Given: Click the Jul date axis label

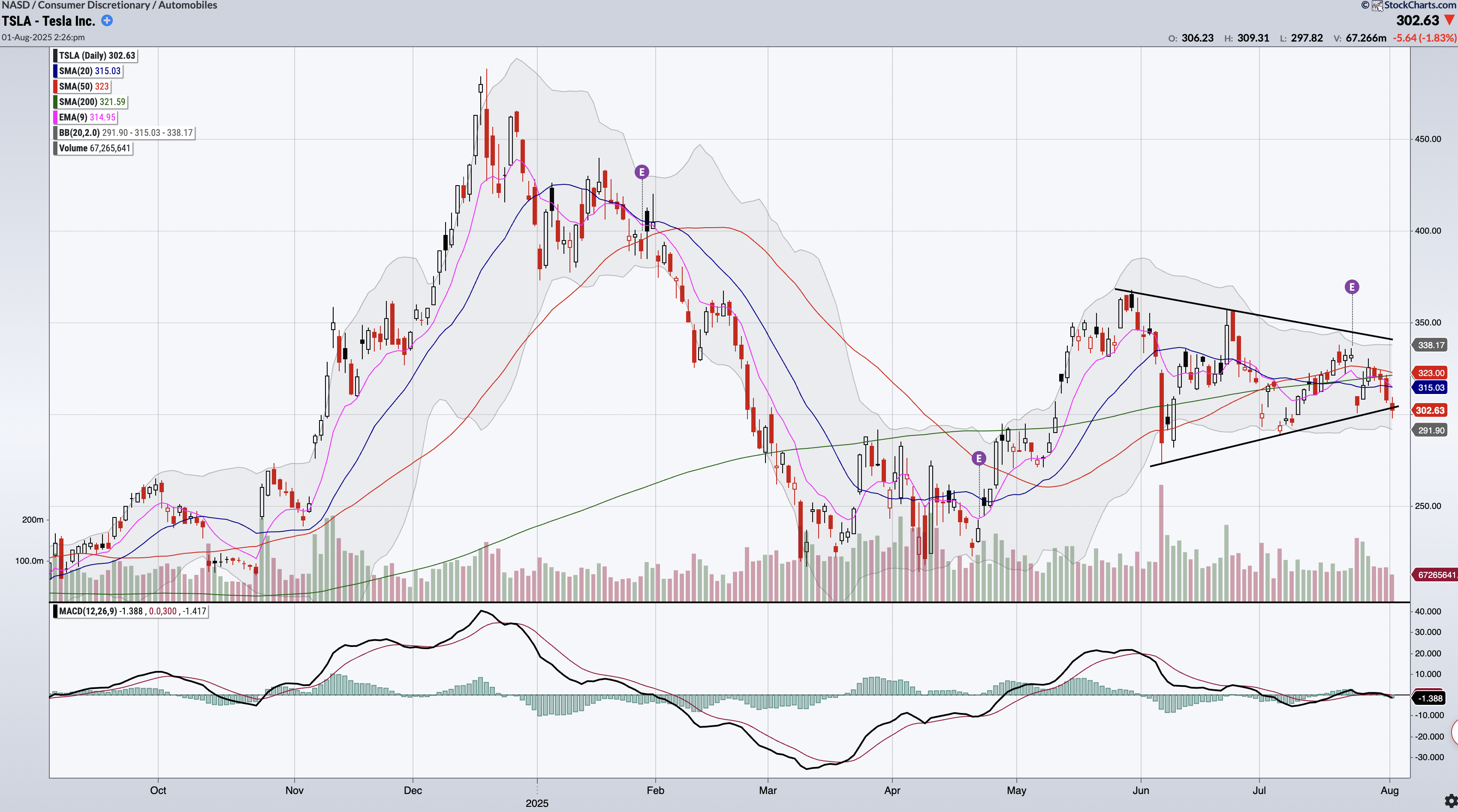Looking at the screenshot, I should point(1259,791).
